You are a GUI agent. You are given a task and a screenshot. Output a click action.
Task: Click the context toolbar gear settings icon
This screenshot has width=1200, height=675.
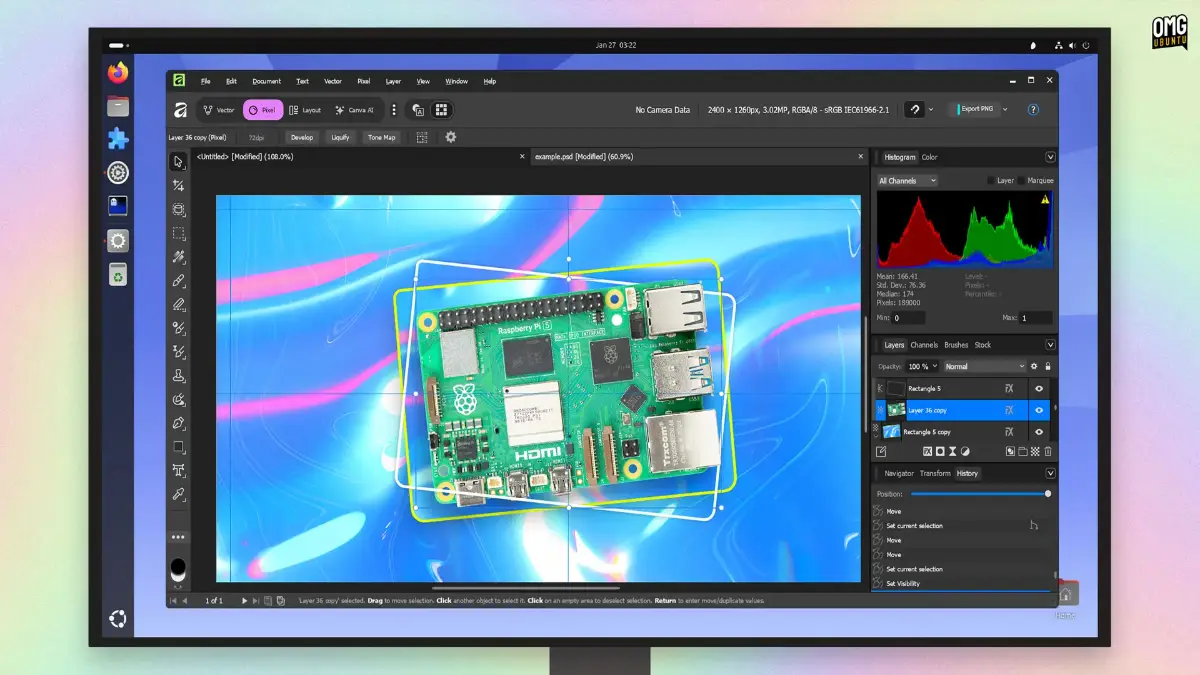[x=451, y=137]
